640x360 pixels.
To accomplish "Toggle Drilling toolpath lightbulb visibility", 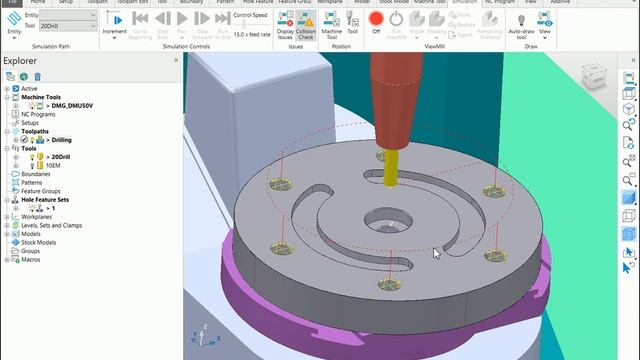I will (32, 140).
